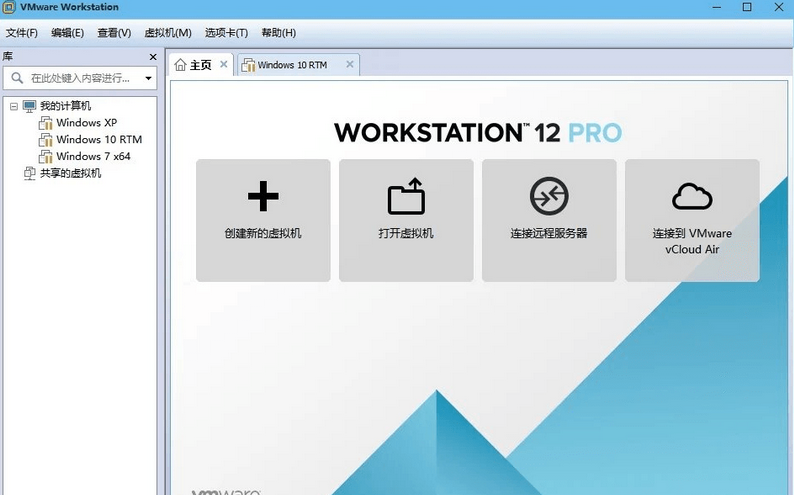Open the 帮助(H) menu
This screenshot has height=495, width=794.
click(x=279, y=33)
